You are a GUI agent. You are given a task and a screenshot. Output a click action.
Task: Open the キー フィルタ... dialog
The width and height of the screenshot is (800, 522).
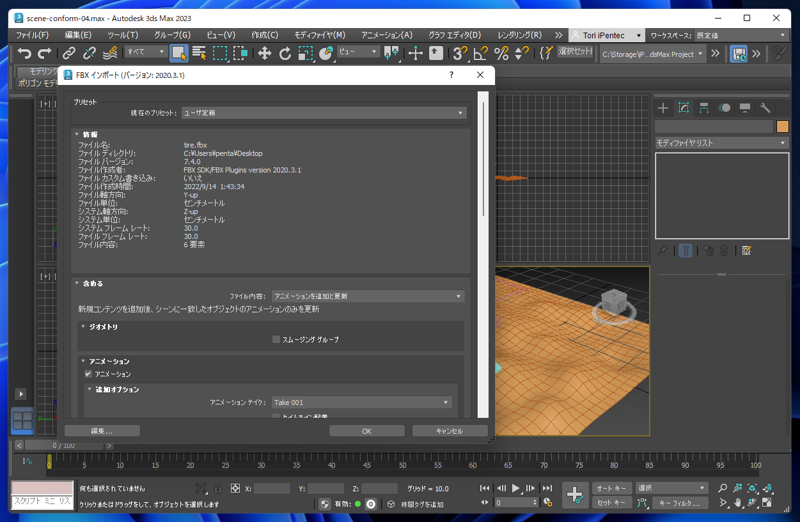(679, 503)
